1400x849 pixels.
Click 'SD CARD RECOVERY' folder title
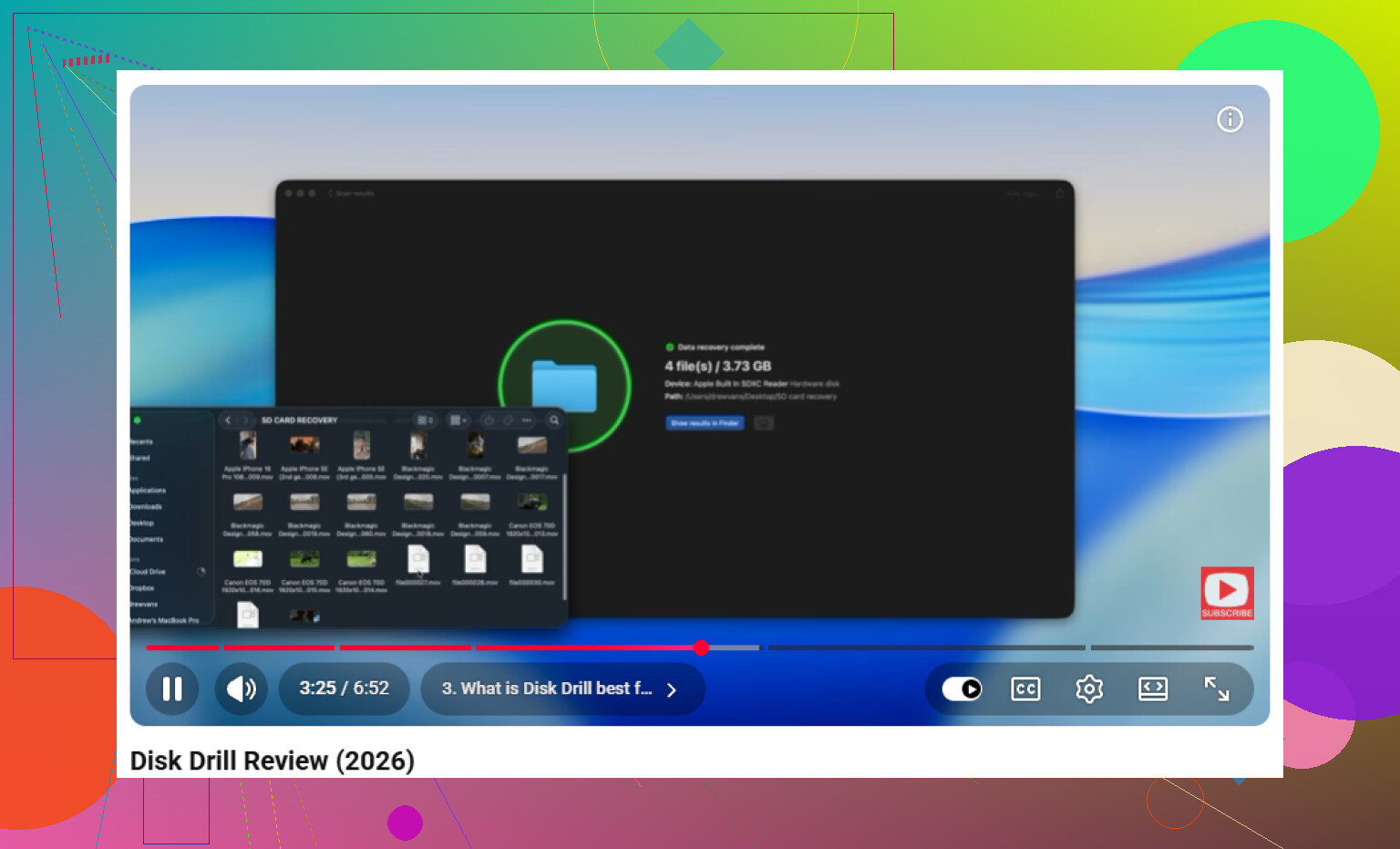point(299,420)
